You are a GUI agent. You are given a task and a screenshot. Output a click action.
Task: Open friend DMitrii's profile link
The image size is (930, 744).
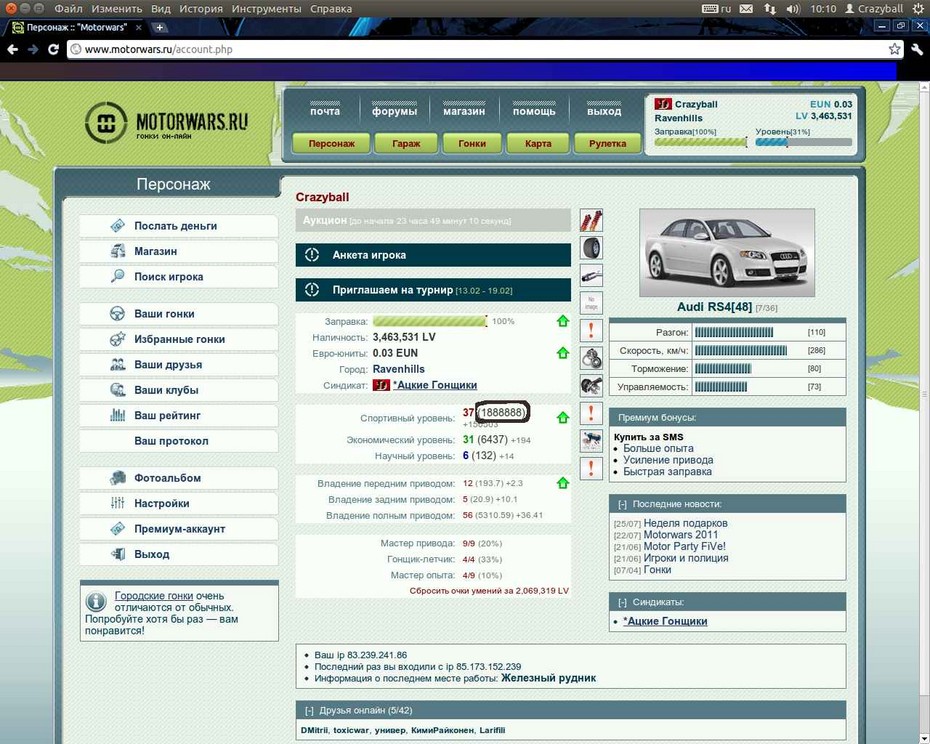[314, 730]
